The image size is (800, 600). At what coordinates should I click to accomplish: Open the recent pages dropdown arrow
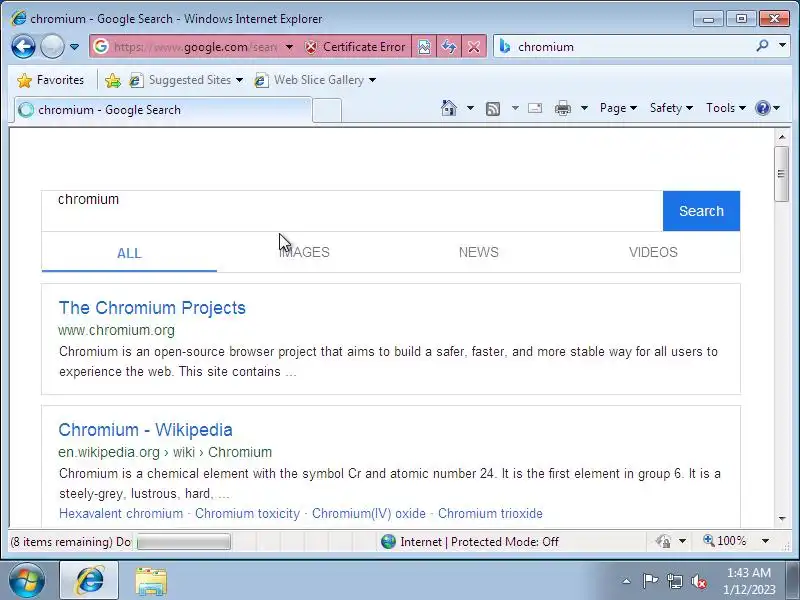click(74, 47)
